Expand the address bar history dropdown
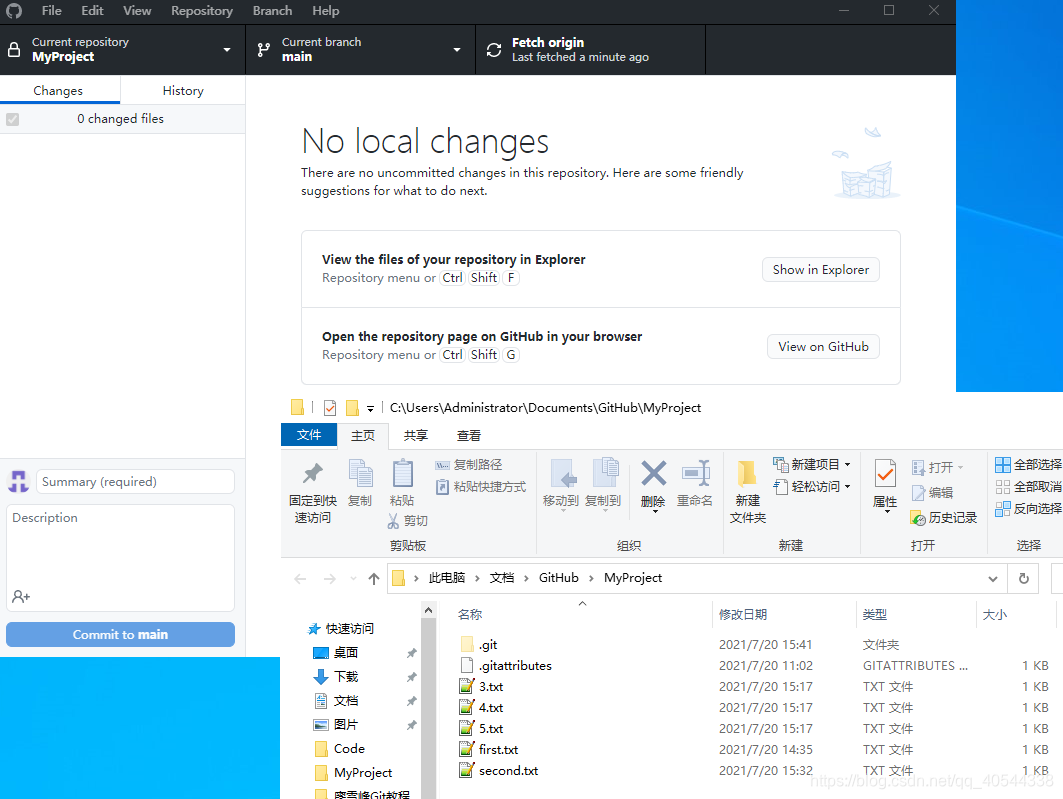This screenshot has width=1063, height=799. point(992,579)
